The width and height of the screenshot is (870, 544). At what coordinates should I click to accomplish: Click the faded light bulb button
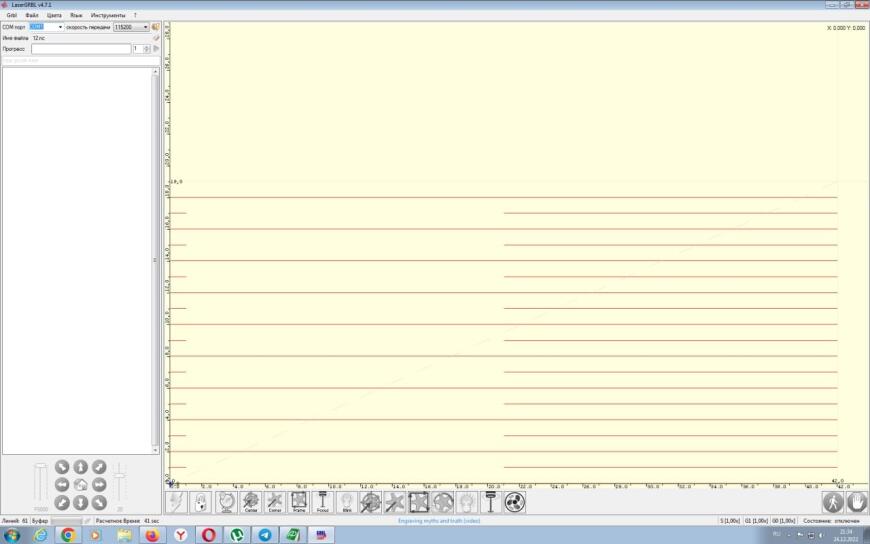click(x=467, y=502)
